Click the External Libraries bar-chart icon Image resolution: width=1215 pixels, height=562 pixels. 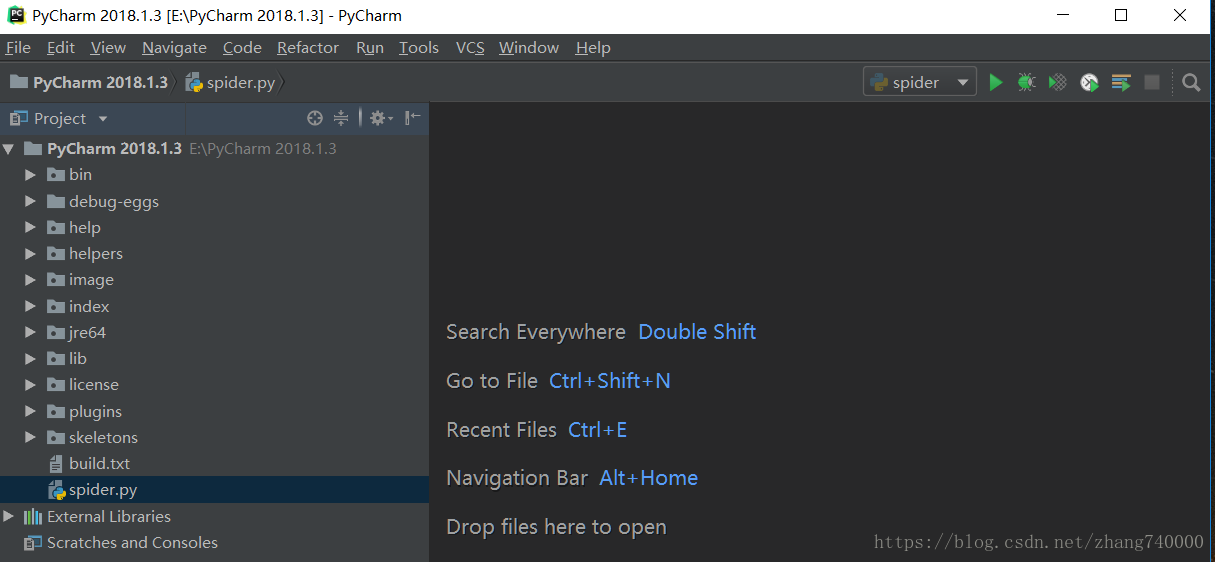[33, 517]
